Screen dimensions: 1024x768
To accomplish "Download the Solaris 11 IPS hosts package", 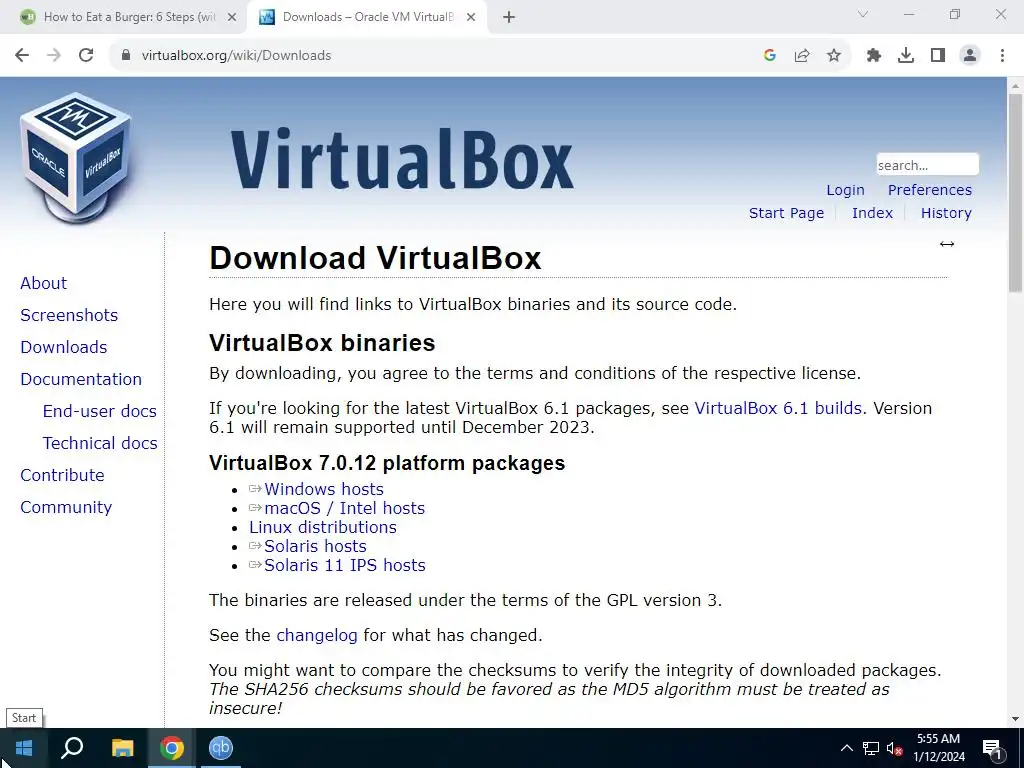I will tap(345, 565).
